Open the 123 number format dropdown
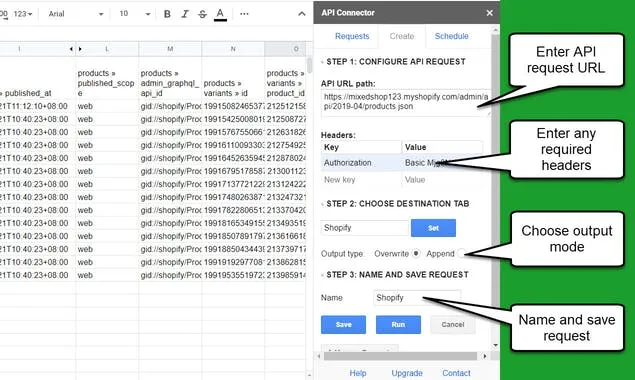Image resolution: width=635 pixels, height=380 pixels. click(x=23, y=14)
